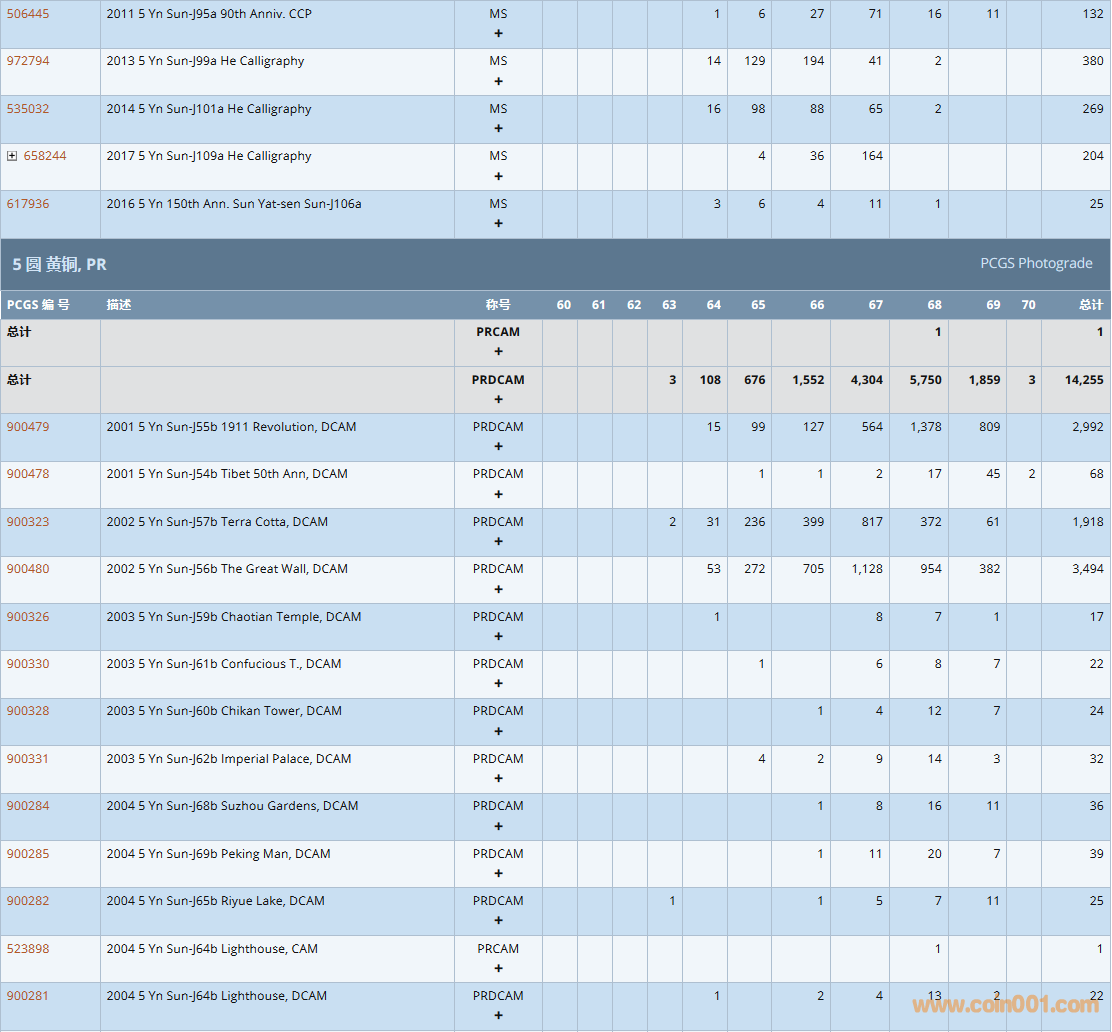Open the PCGS Photograde link

pos(1036,263)
